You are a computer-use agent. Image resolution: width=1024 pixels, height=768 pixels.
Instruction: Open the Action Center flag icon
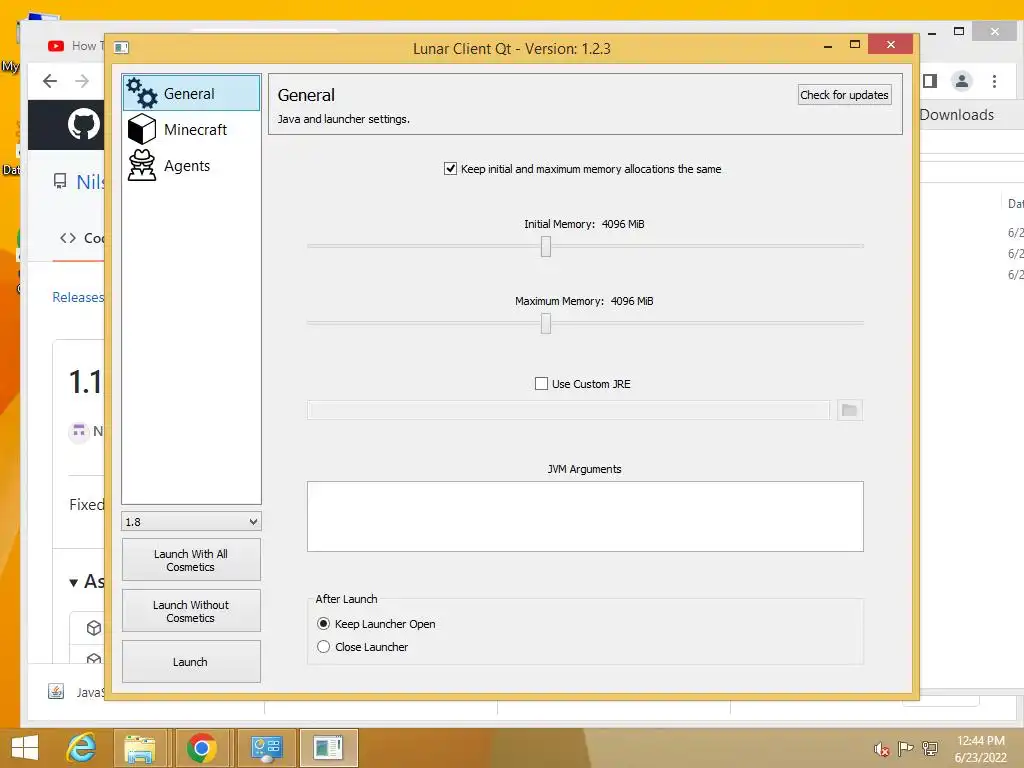905,749
